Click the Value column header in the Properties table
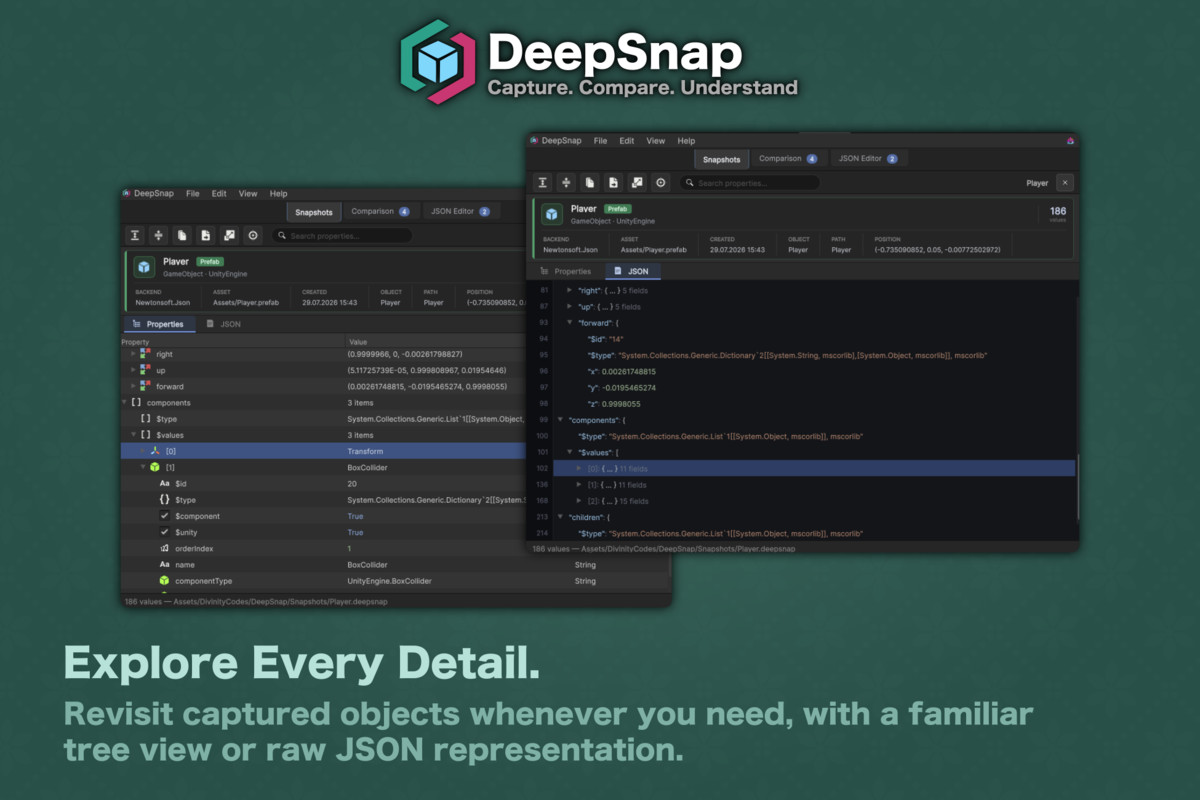The width and height of the screenshot is (1200, 800). [358, 342]
